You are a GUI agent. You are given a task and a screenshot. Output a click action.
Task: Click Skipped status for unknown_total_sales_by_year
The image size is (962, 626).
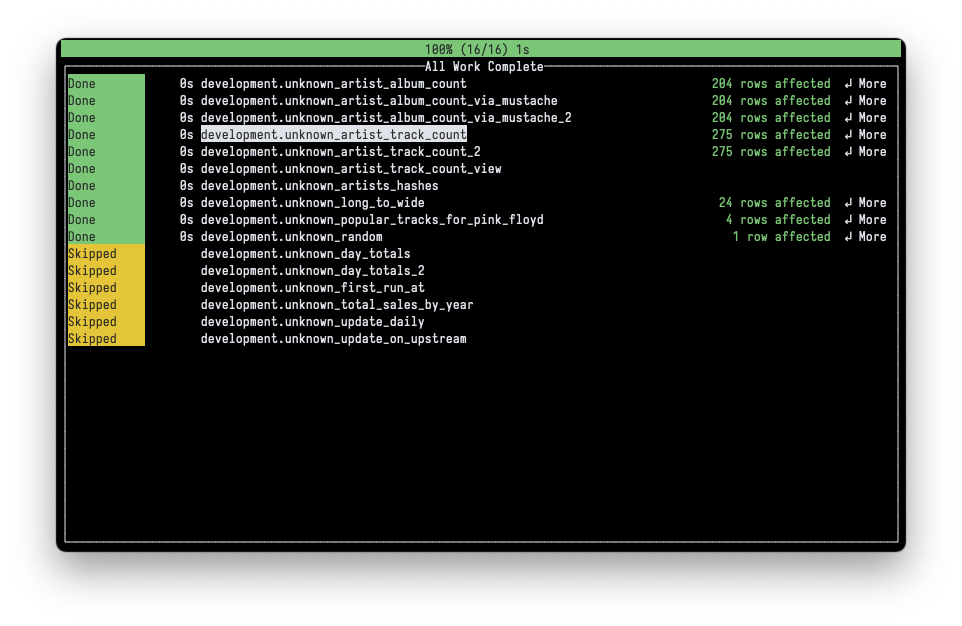point(92,304)
